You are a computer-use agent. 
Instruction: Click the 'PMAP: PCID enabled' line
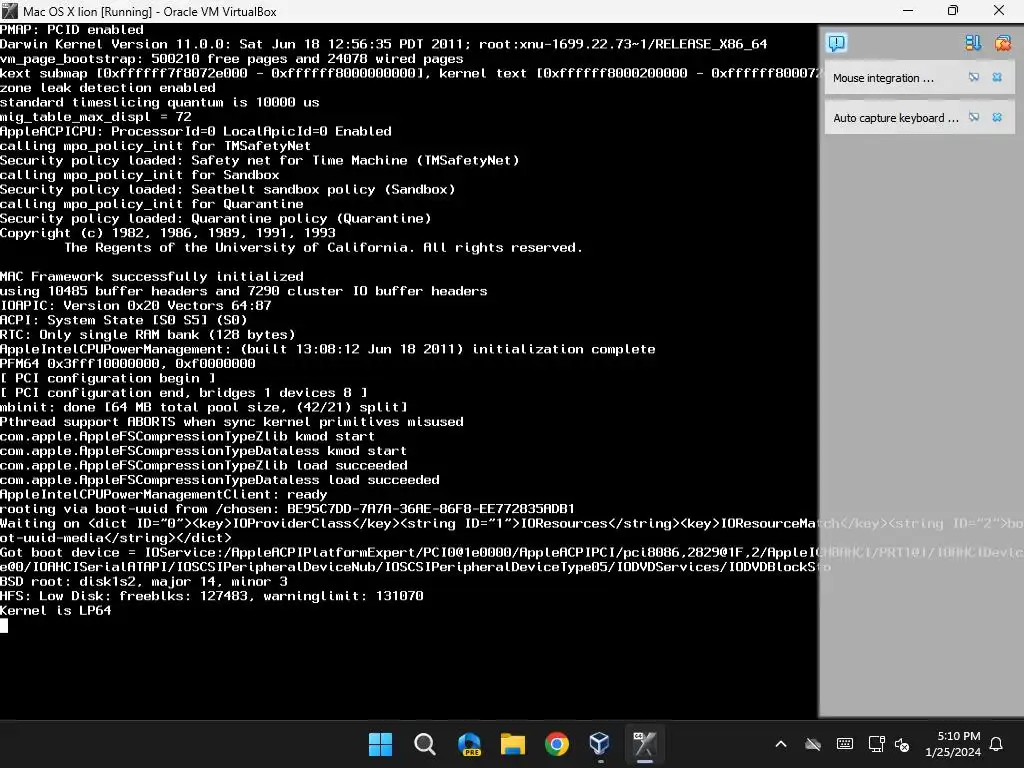pyautogui.click(x=72, y=29)
